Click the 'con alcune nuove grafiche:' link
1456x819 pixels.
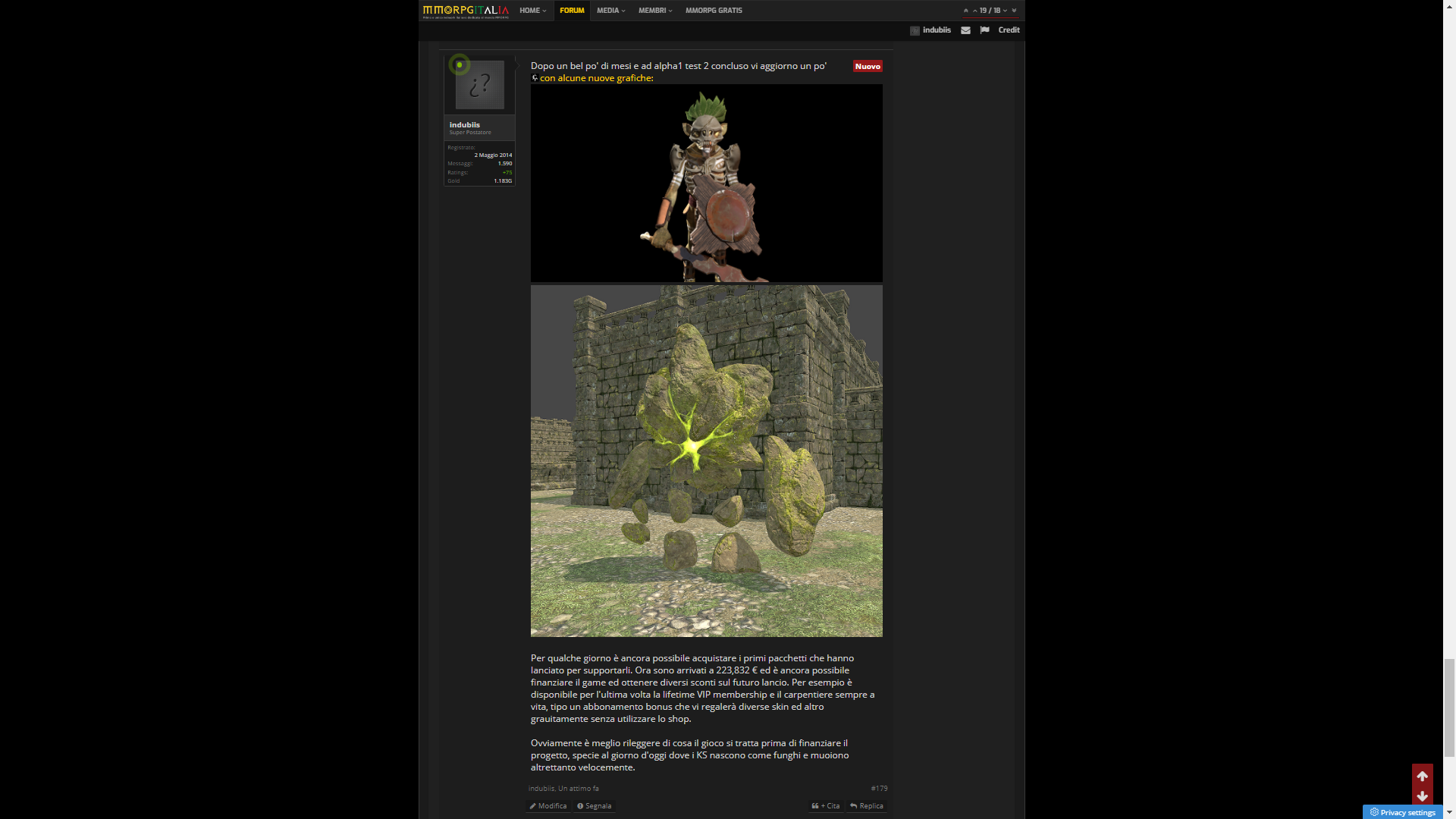(x=596, y=78)
